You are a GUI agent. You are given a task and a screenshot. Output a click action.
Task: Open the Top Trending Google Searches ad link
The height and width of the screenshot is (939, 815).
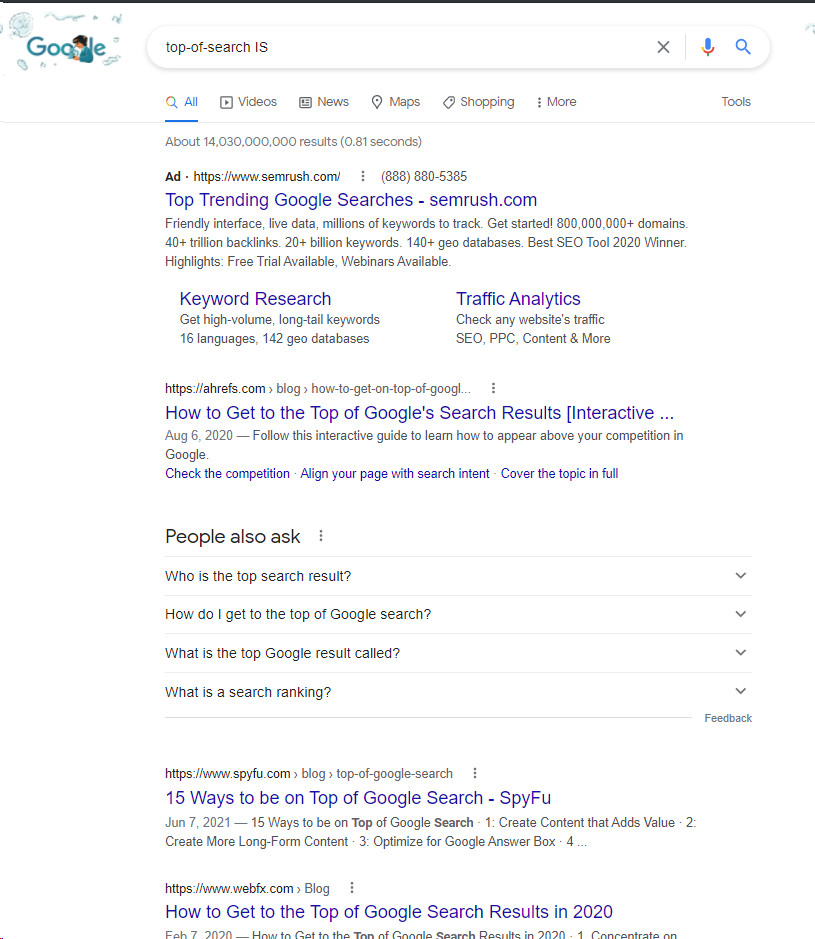coord(351,199)
